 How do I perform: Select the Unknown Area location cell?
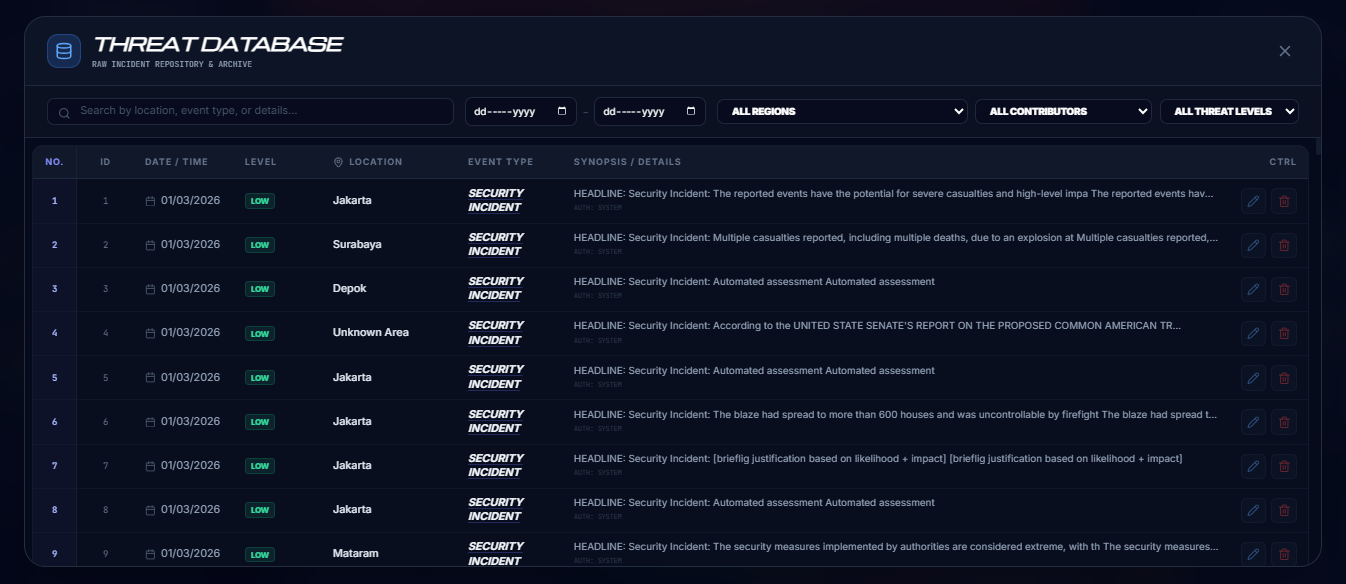click(x=371, y=332)
